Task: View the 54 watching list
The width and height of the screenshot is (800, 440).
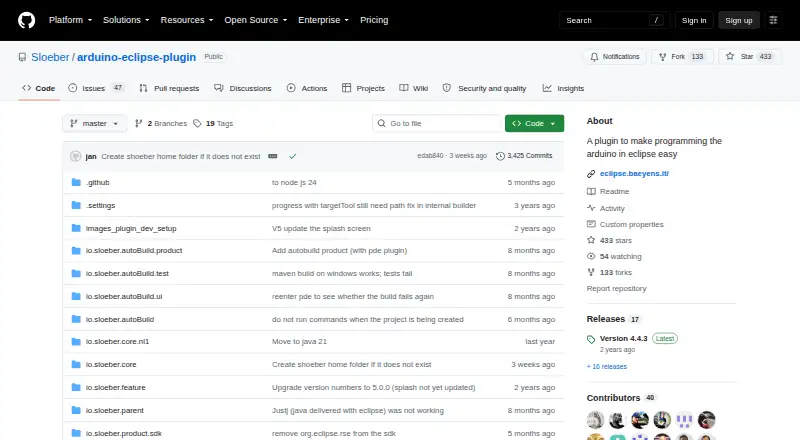Action: (x=614, y=256)
